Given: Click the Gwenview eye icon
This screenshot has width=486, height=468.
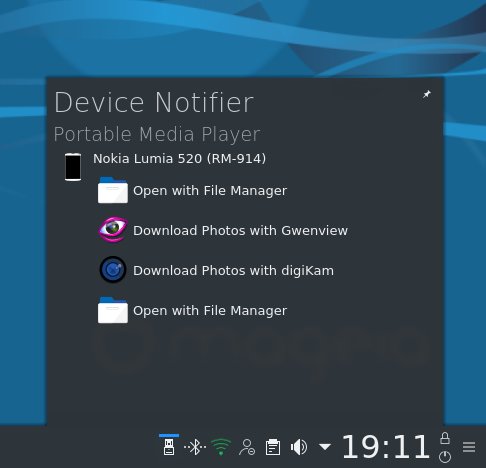Looking at the screenshot, I should coord(113,229).
